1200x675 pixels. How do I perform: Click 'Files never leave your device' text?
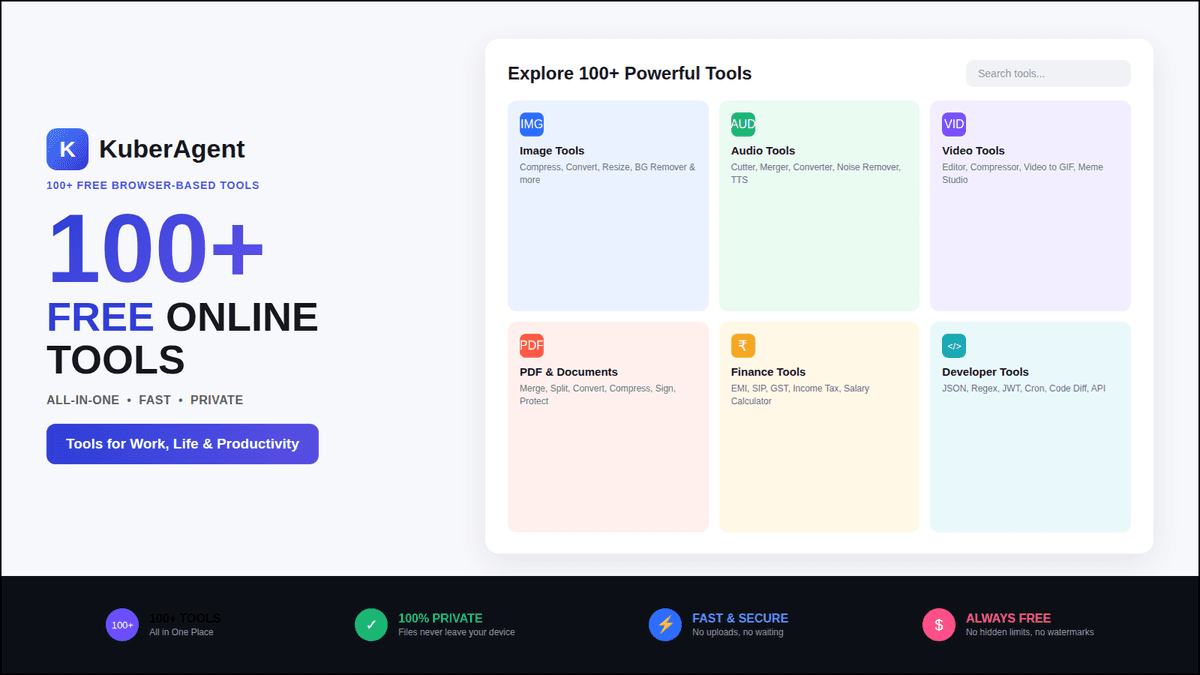tap(457, 632)
